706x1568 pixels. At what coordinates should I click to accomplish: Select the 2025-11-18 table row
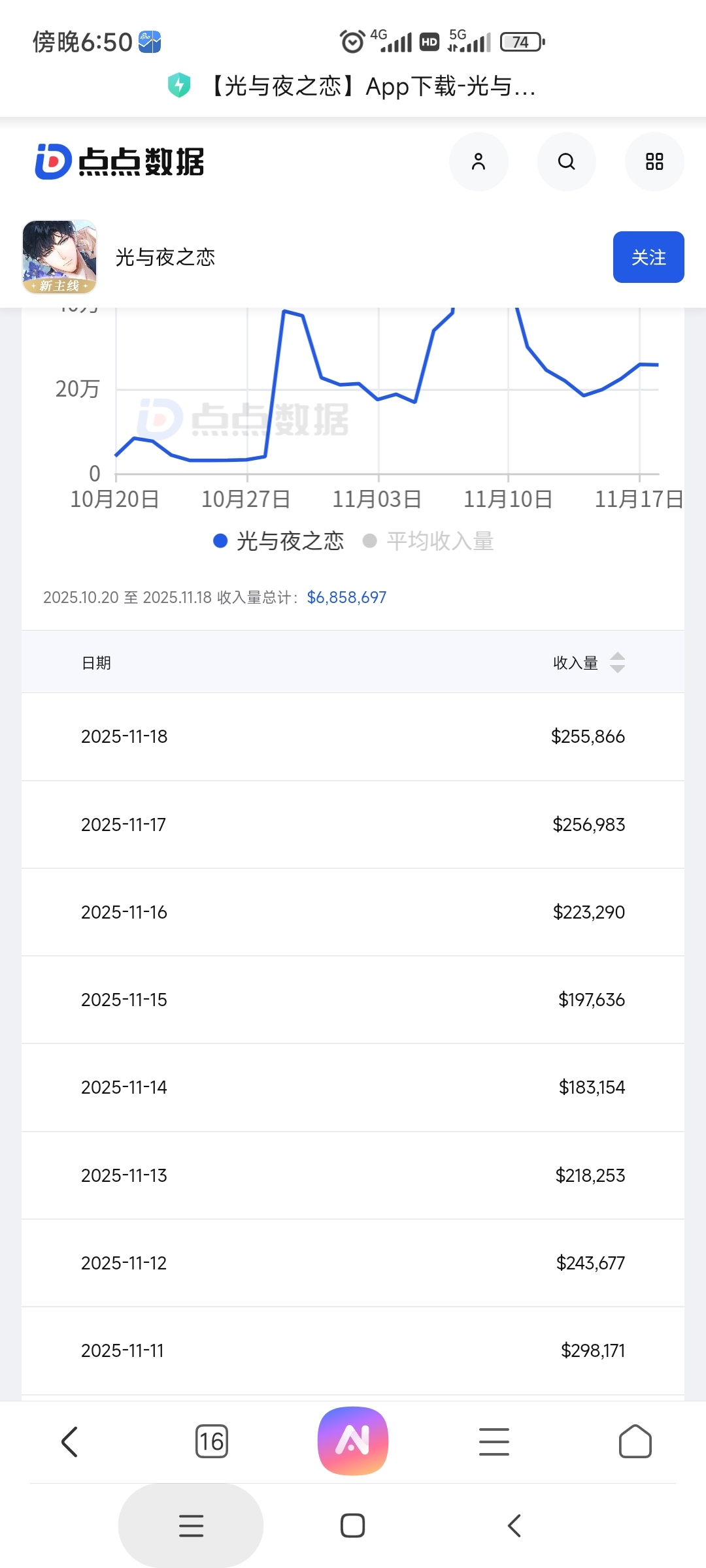353,736
